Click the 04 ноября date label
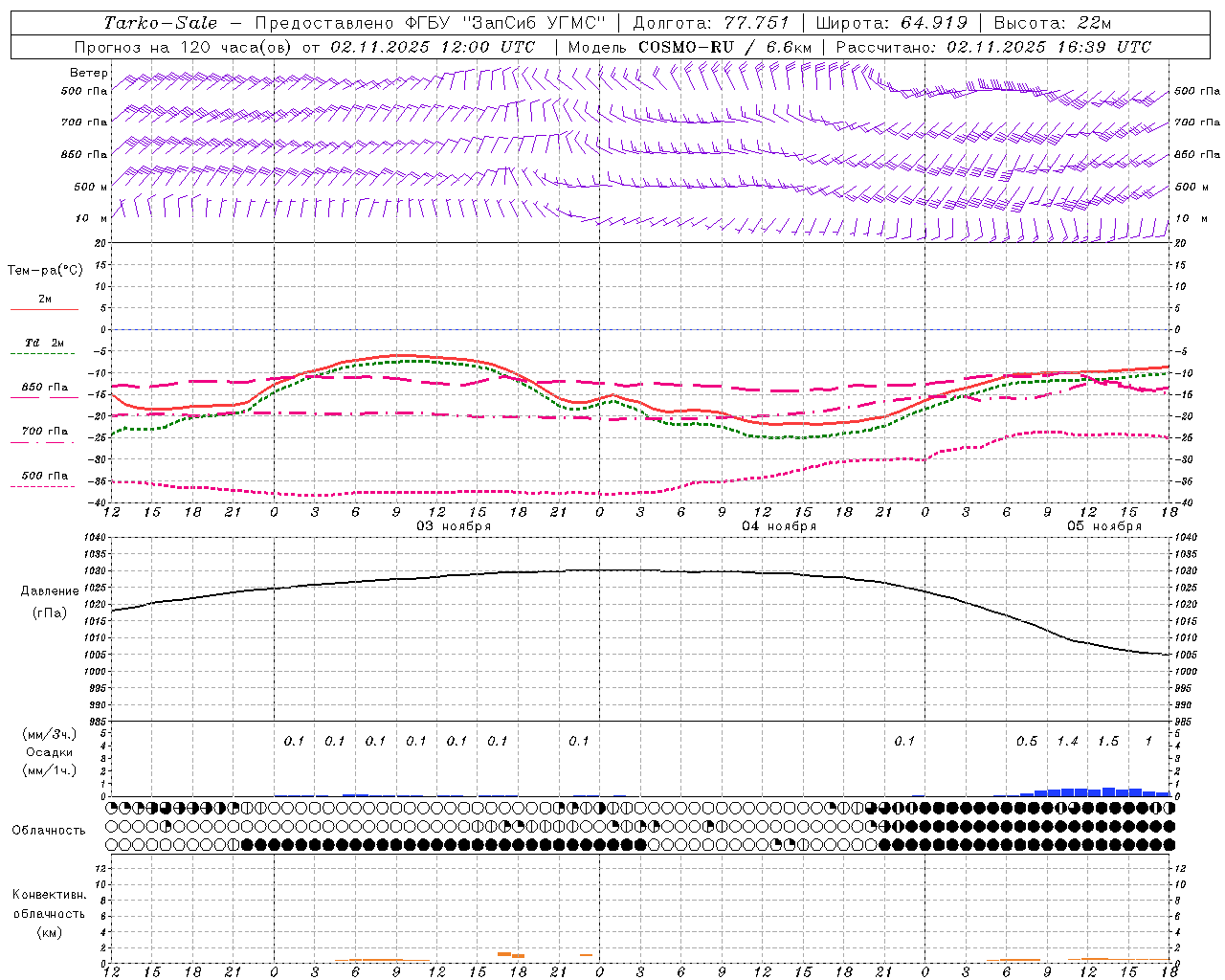Viewport: 1225px width, 980px height. [779, 526]
